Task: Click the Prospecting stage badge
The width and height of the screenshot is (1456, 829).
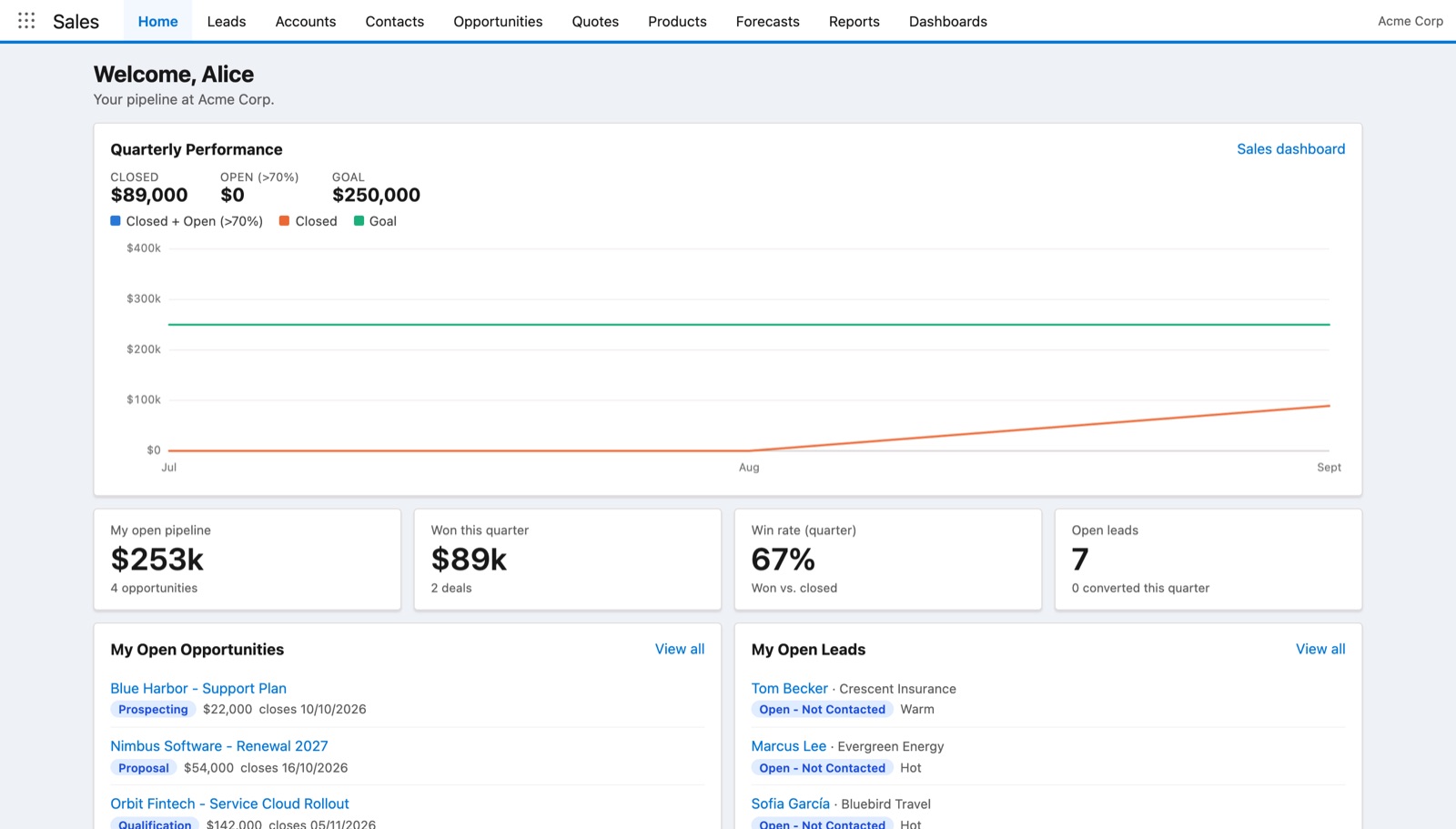Action: point(153,710)
